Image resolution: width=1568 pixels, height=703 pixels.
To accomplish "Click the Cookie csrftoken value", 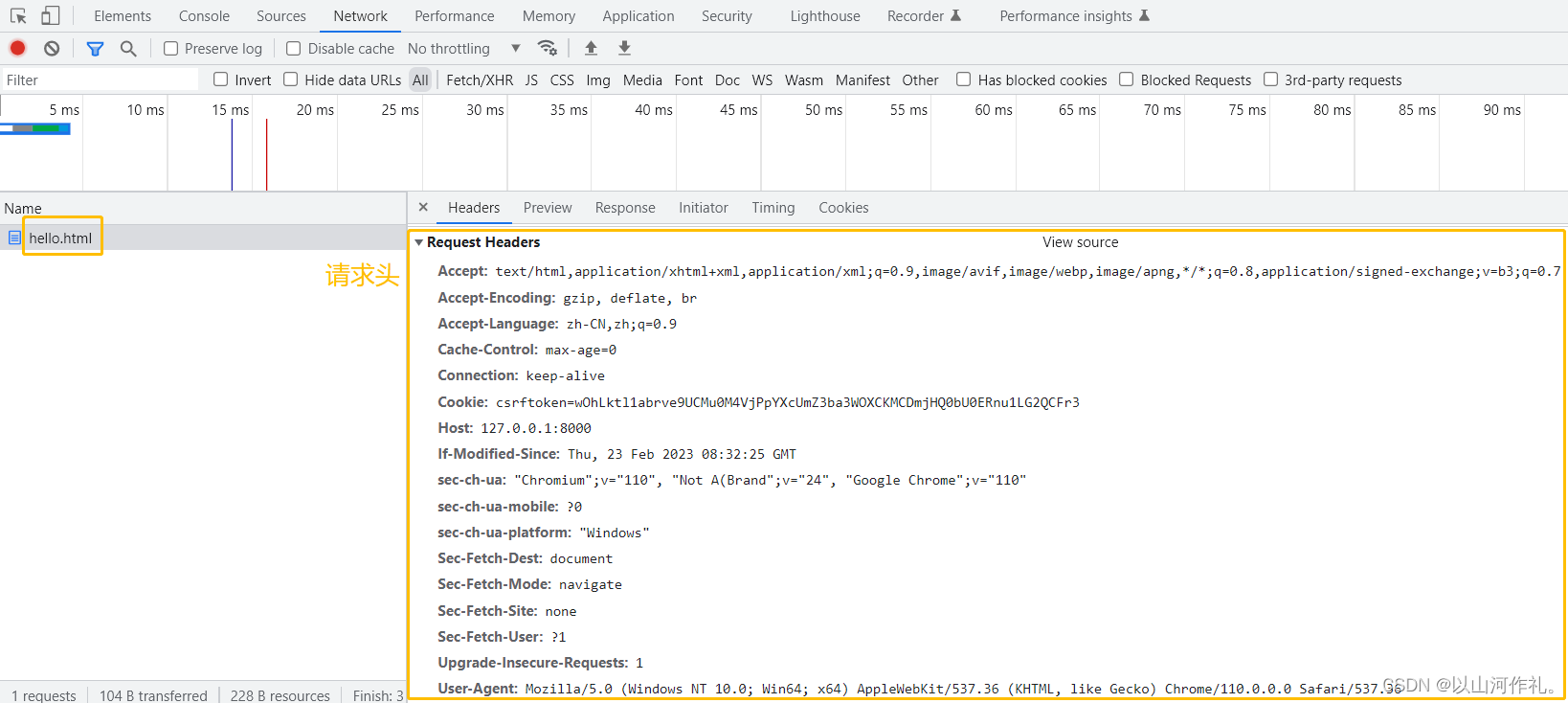I will [788, 402].
